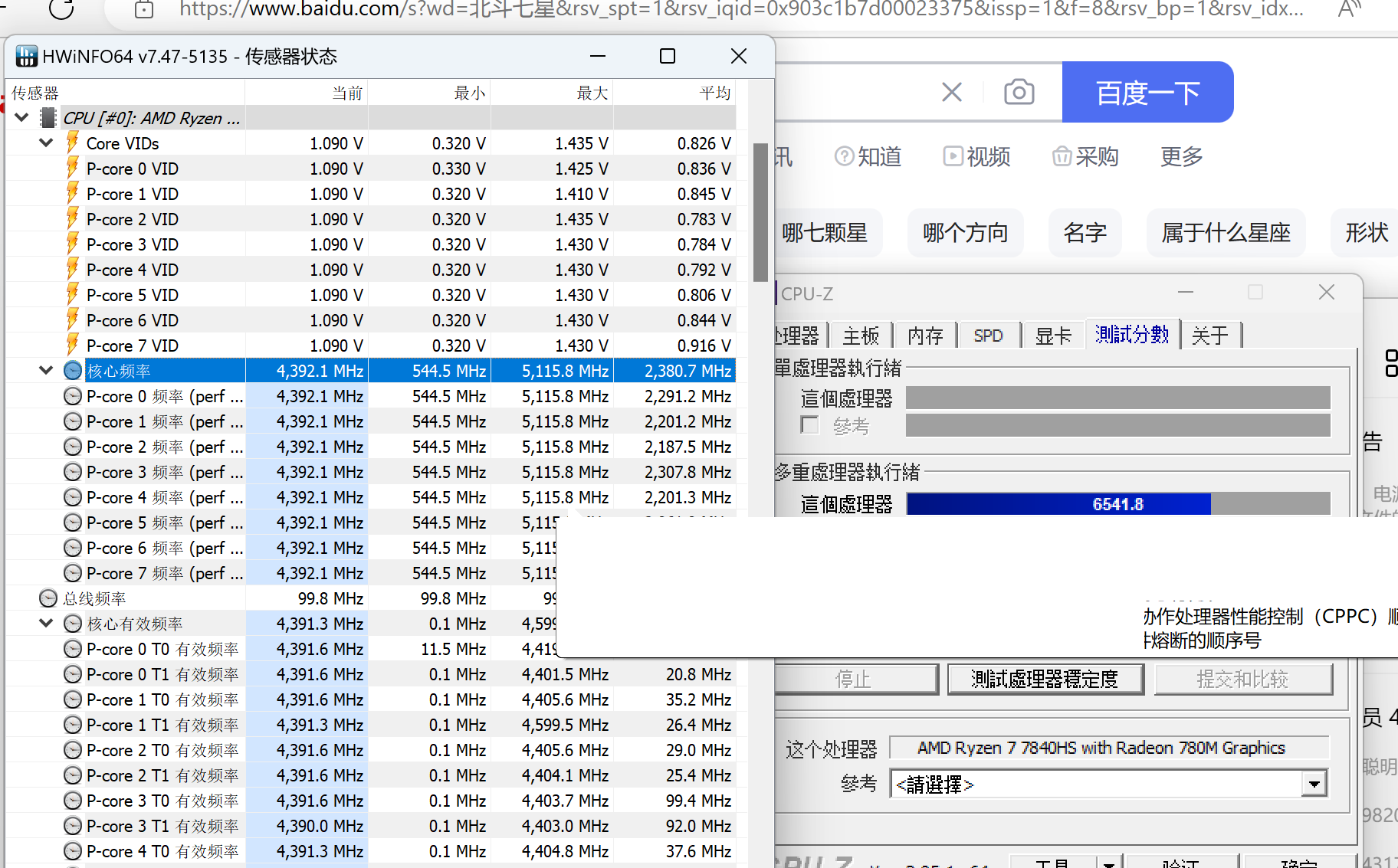Screen dimensions: 1398x868
Task: Click the read aloud icon in address bar
Action: click(1349, 8)
